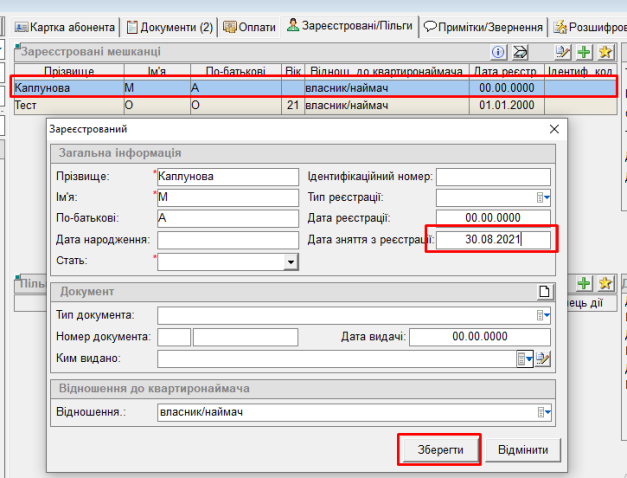Screen dimensions: 627x478
Task: Click the scanner icon in the residents toolbar
Action: pos(520,51)
